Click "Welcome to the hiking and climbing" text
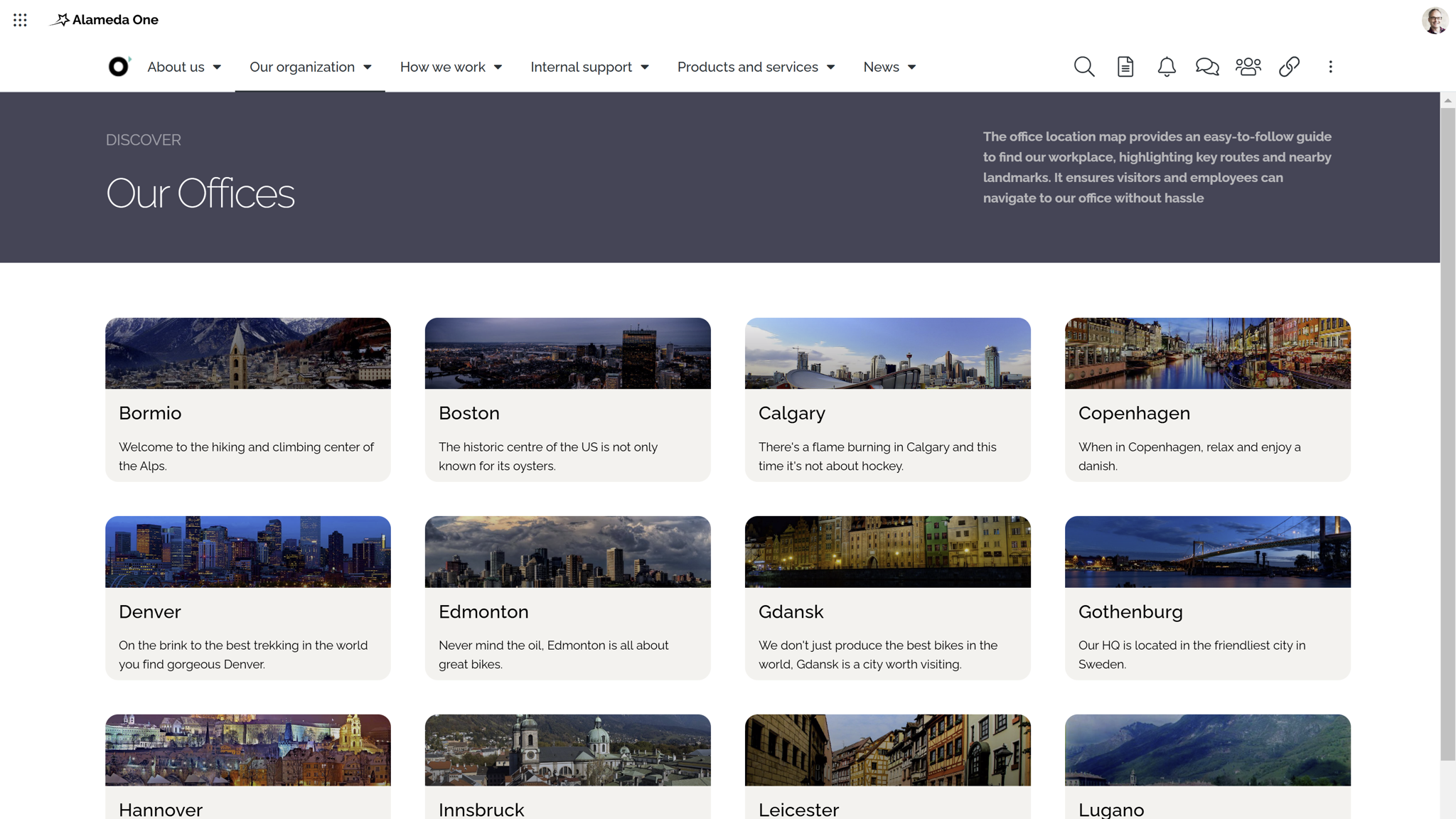 (246, 456)
